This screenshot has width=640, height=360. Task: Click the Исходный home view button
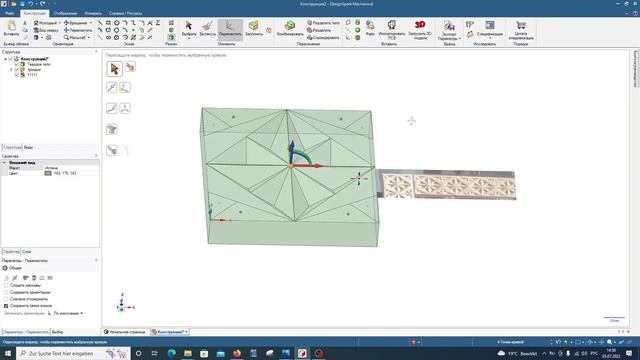45,23
